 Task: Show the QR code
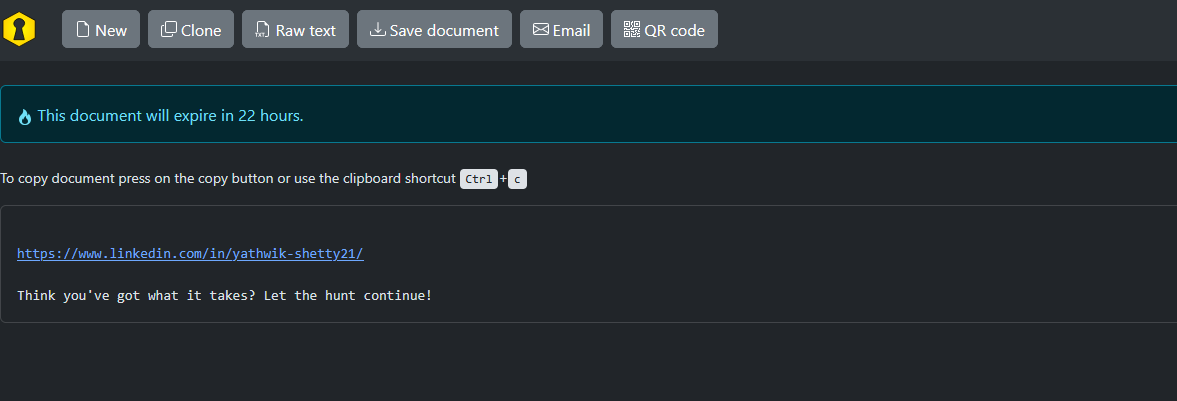click(664, 29)
